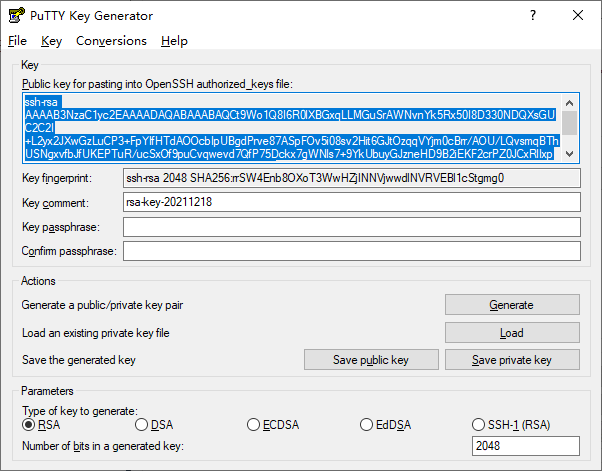Click the 'Confirm passphrase:' label
602x471 pixels.
[69, 251]
